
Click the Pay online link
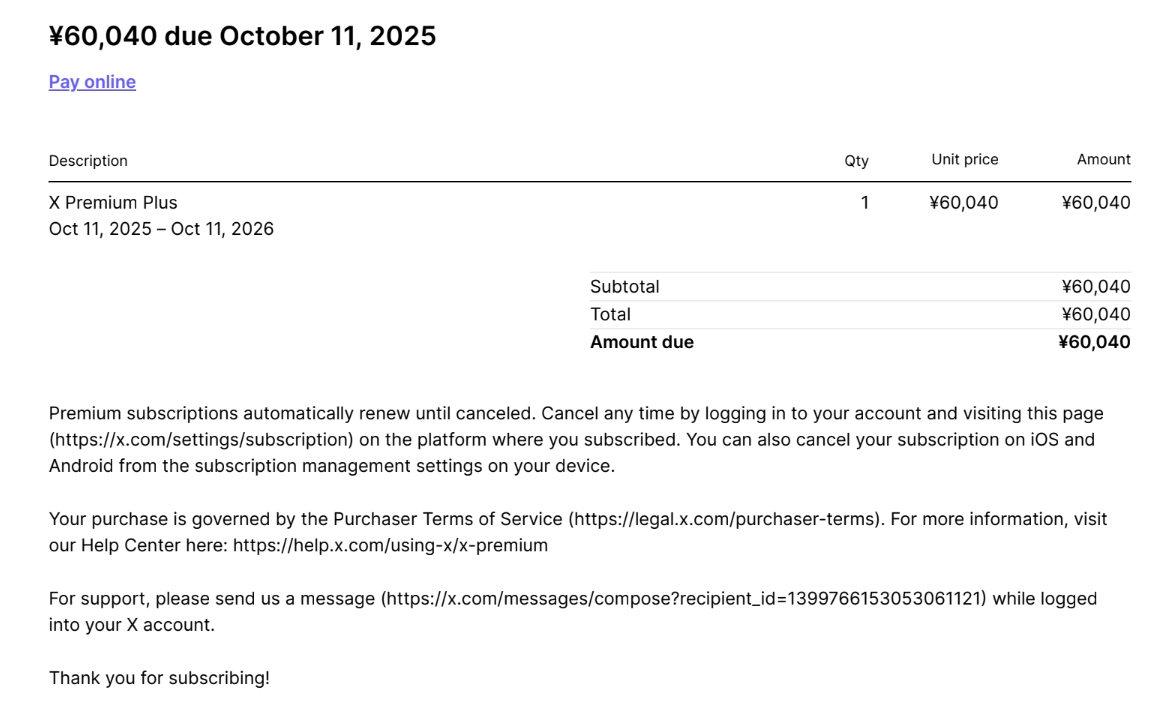[92, 82]
